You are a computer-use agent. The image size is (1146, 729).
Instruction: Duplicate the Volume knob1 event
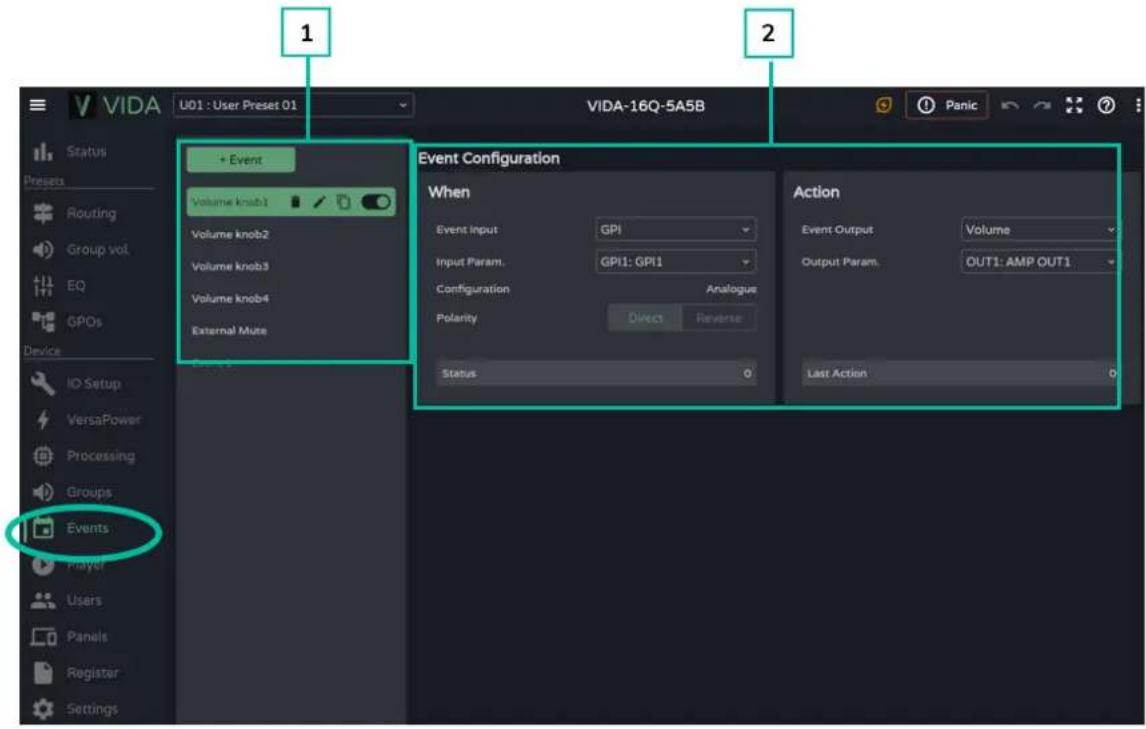pos(344,202)
